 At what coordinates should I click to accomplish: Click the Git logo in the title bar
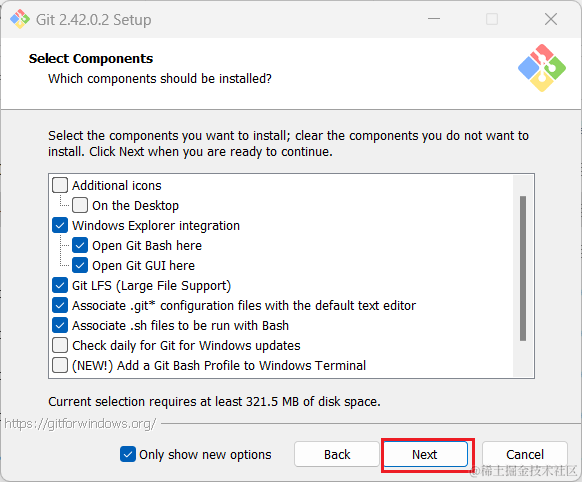20,19
